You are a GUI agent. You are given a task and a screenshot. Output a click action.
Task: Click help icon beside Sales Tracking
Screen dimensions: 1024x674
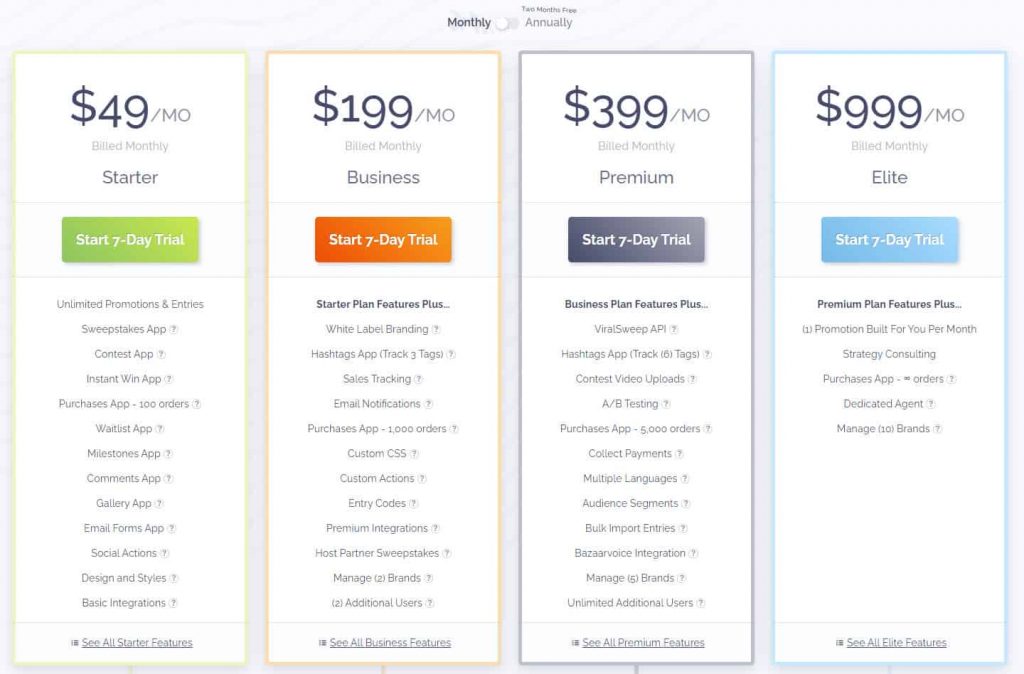tap(419, 379)
